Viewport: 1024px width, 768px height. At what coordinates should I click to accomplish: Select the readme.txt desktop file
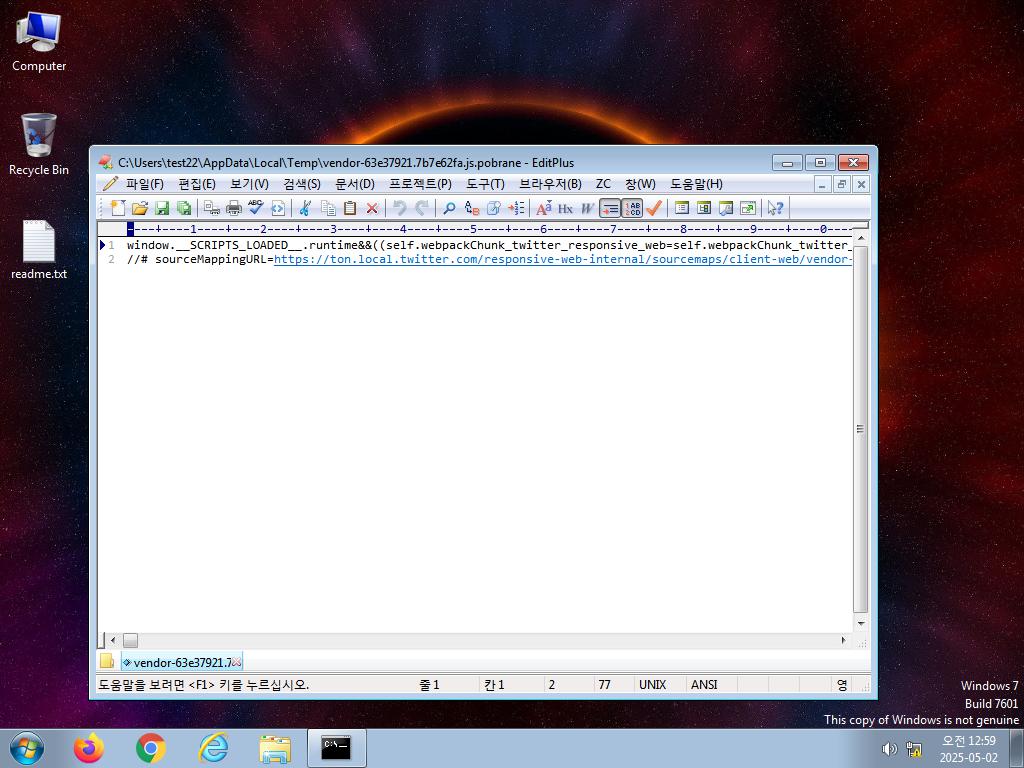point(39,249)
